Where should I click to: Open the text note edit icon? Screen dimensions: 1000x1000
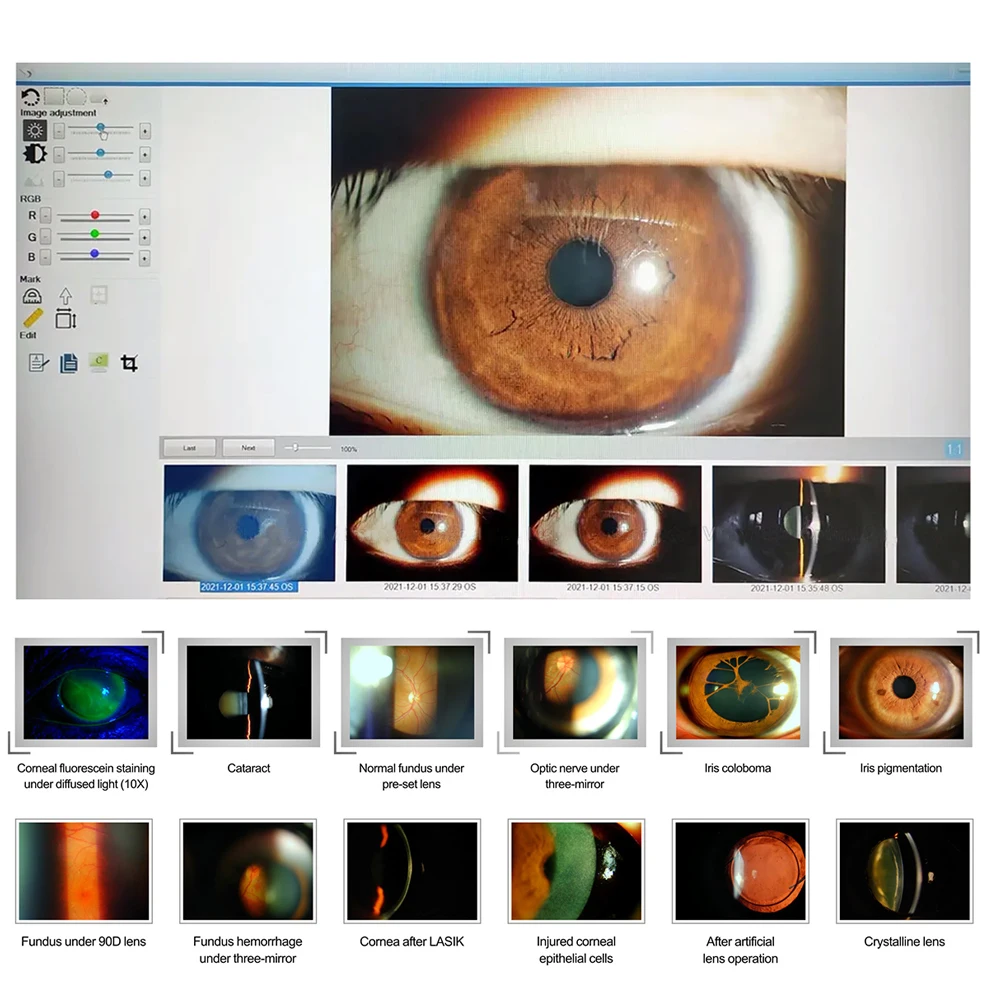click(x=38, y=363)
